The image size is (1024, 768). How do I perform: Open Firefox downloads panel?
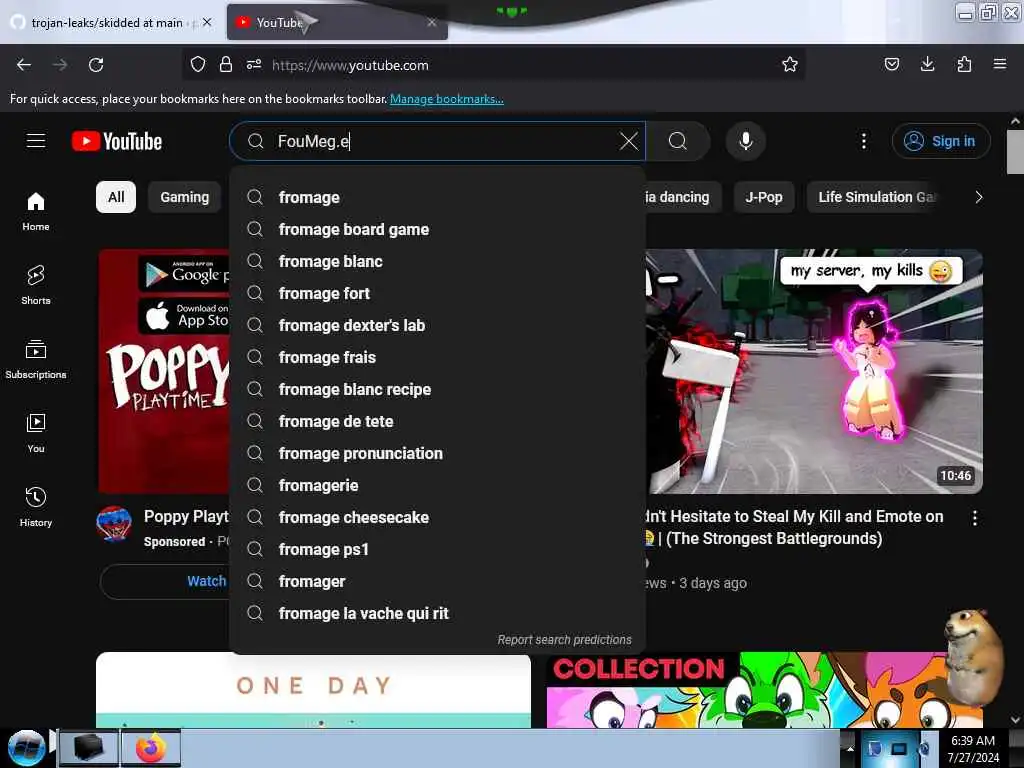(x=927, y=65)
